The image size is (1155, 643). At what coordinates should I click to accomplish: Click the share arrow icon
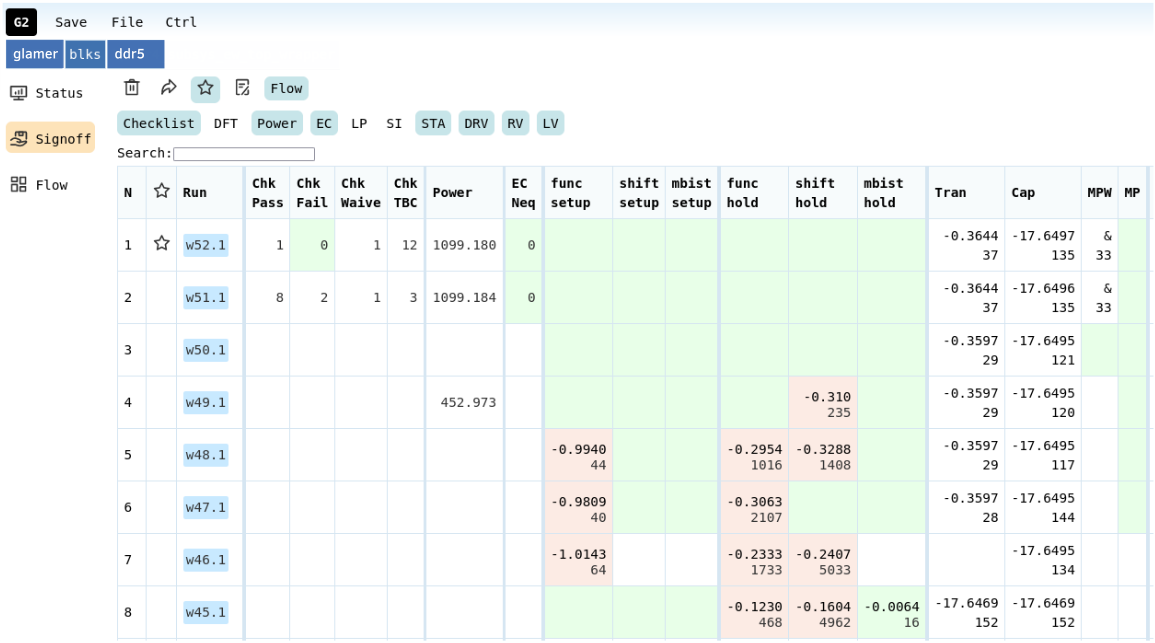[x=169, y=88]
